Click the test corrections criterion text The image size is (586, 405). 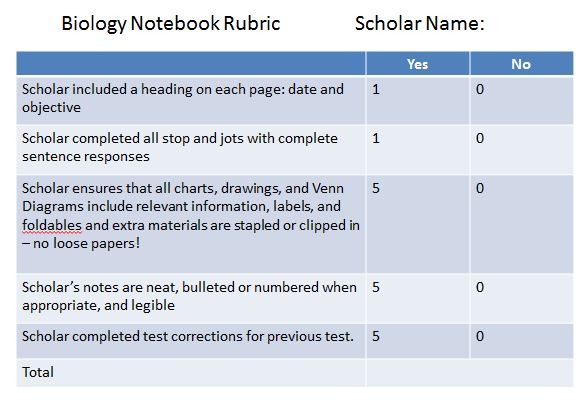(x=188, y=336)
